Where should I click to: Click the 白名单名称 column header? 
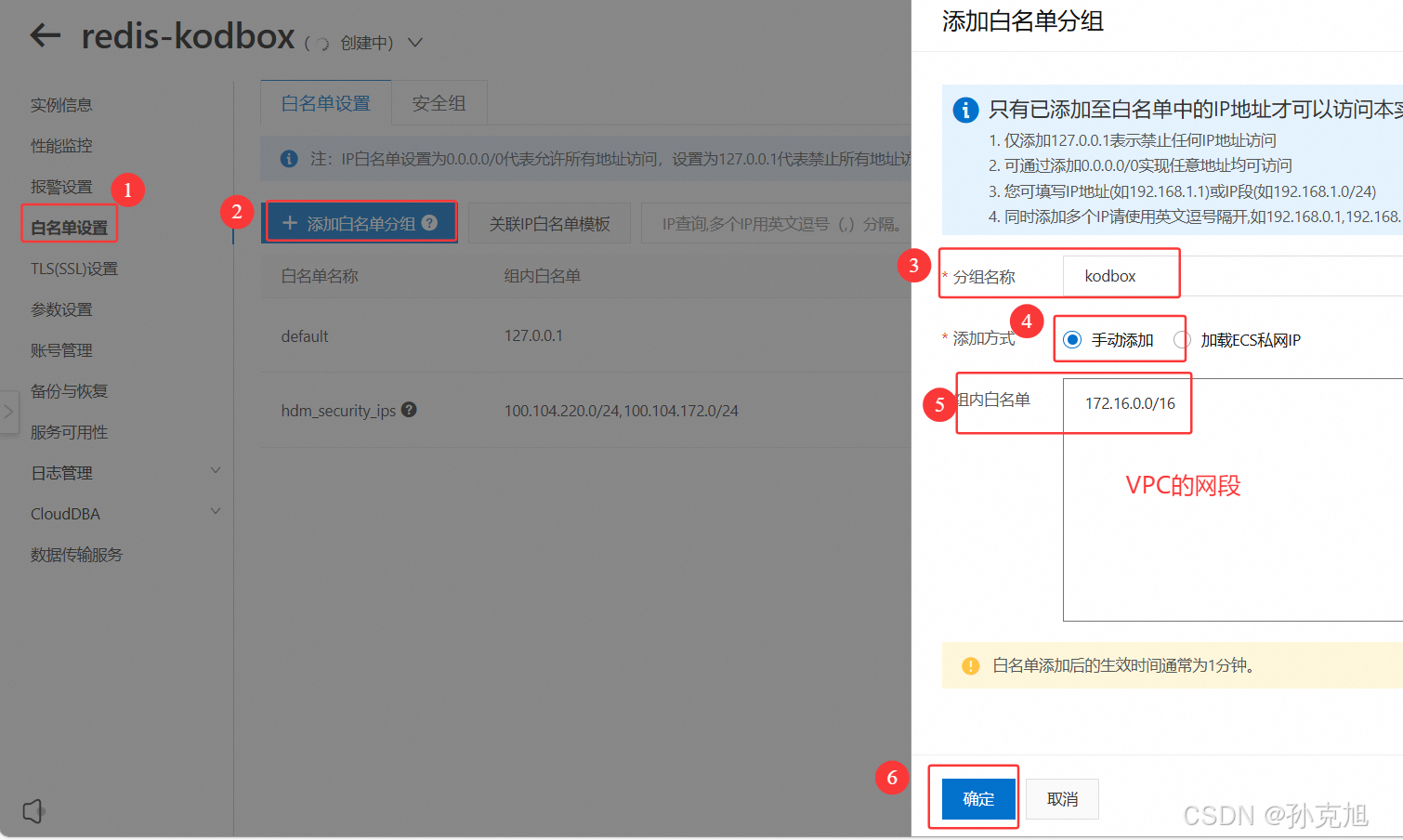point(320,276)
